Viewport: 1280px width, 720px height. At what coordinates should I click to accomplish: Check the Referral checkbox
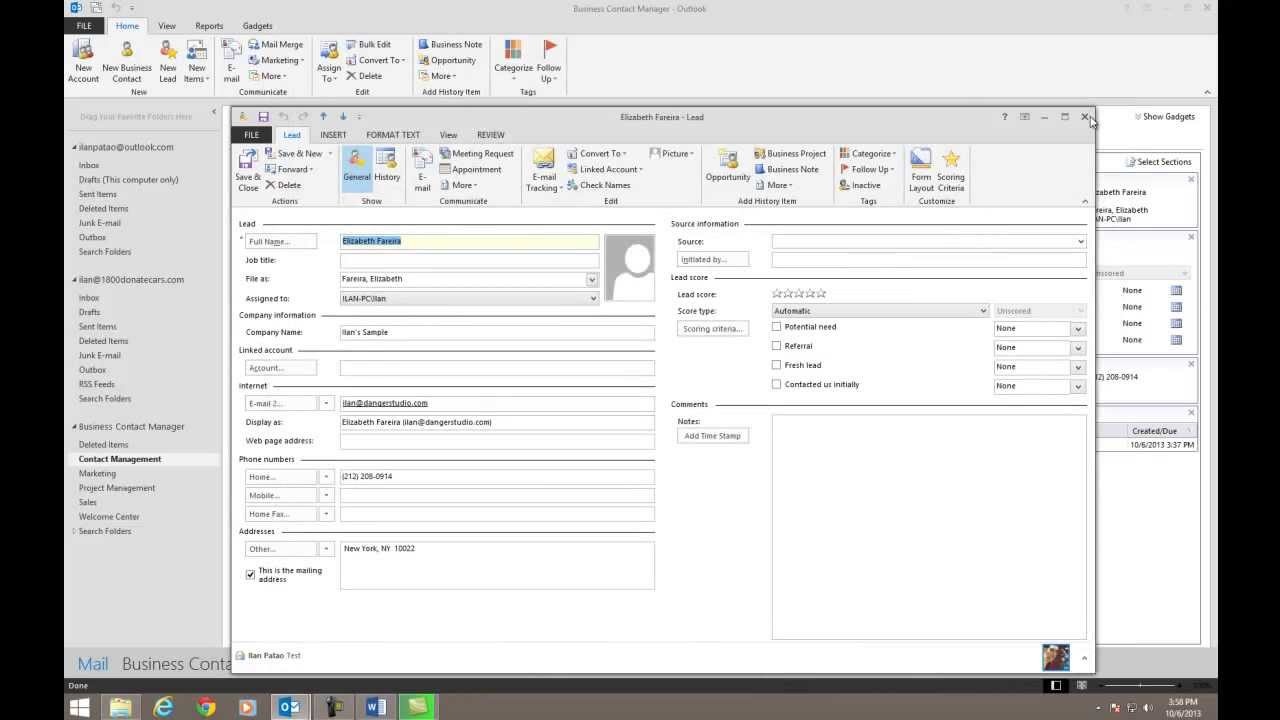click(776, 346)
